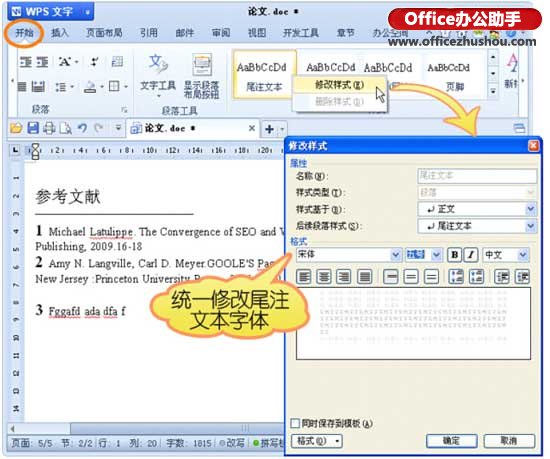Choose 修改样式 from the context menu

339,85
